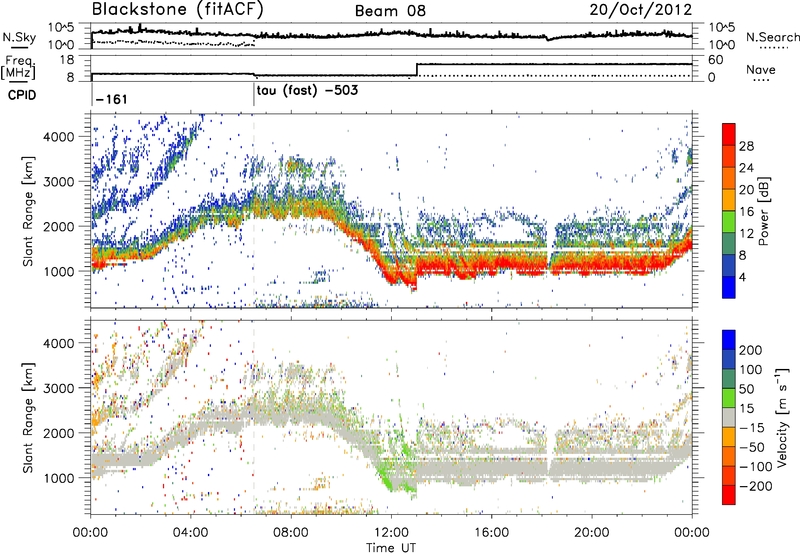
Task: Click the CPID change marker line at 06:30
Action: [x=254, y=95]
